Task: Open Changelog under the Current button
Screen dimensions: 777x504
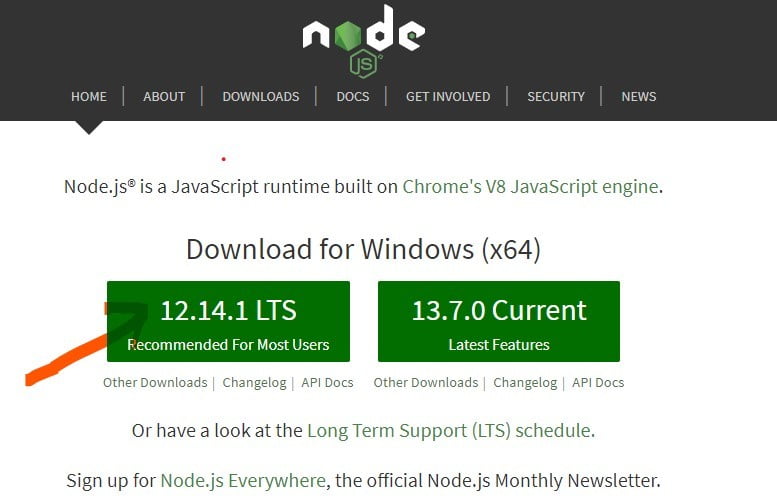Action: (525, 383)
